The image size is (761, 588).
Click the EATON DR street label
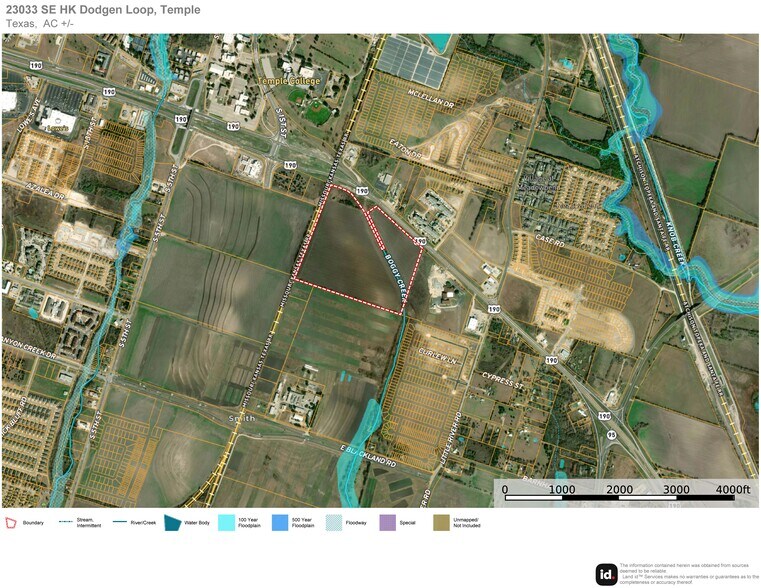tap(406, 148)
